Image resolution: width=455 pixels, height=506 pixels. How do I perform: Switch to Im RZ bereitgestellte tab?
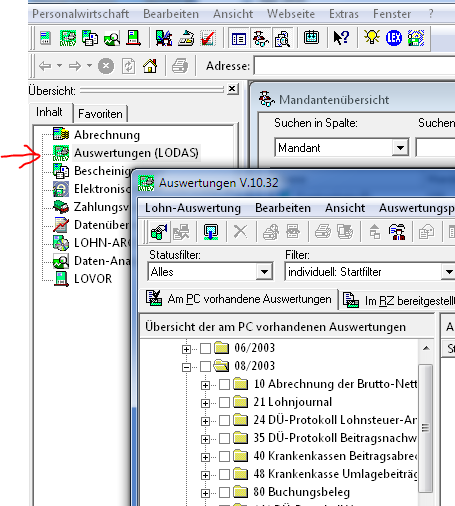[x=398, y=301]
